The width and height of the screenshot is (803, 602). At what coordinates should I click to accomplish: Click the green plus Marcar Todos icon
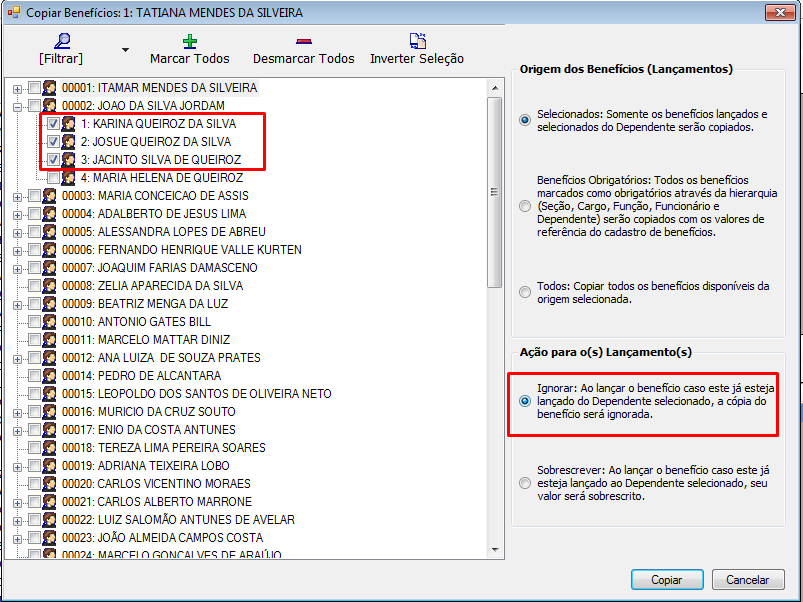coord(190,41)
